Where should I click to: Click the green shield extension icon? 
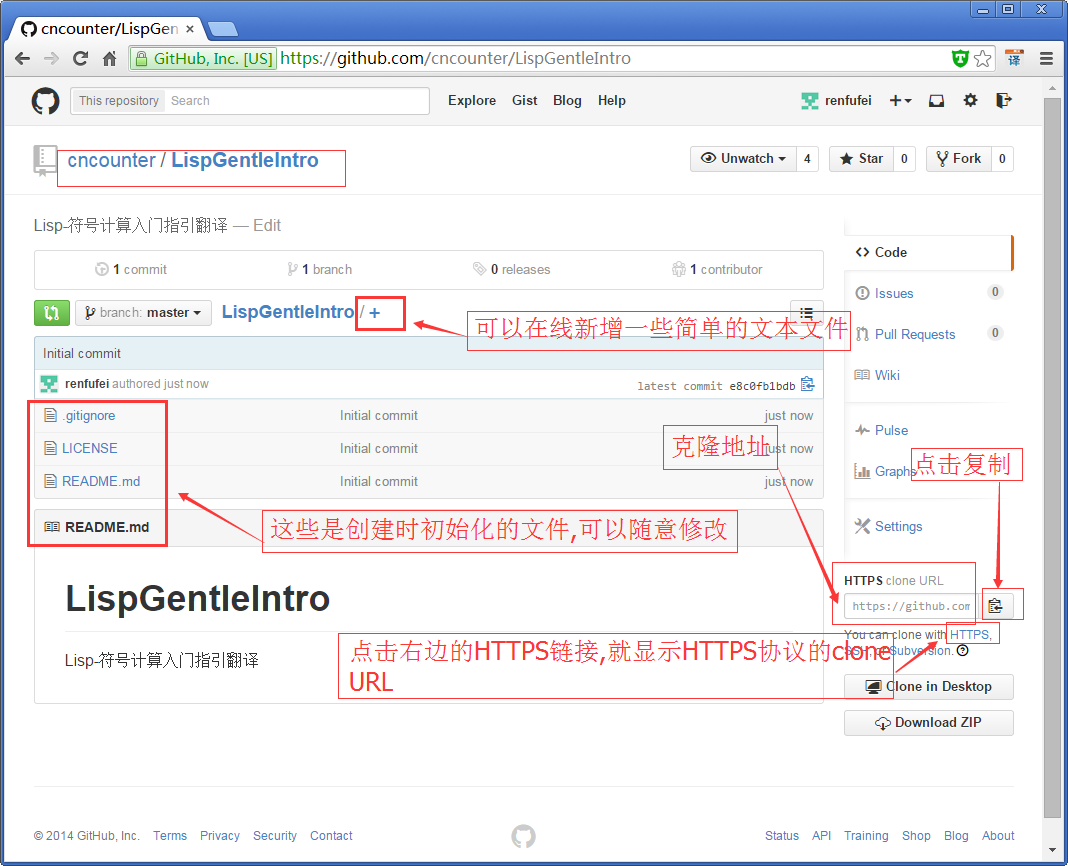point(960,59)
